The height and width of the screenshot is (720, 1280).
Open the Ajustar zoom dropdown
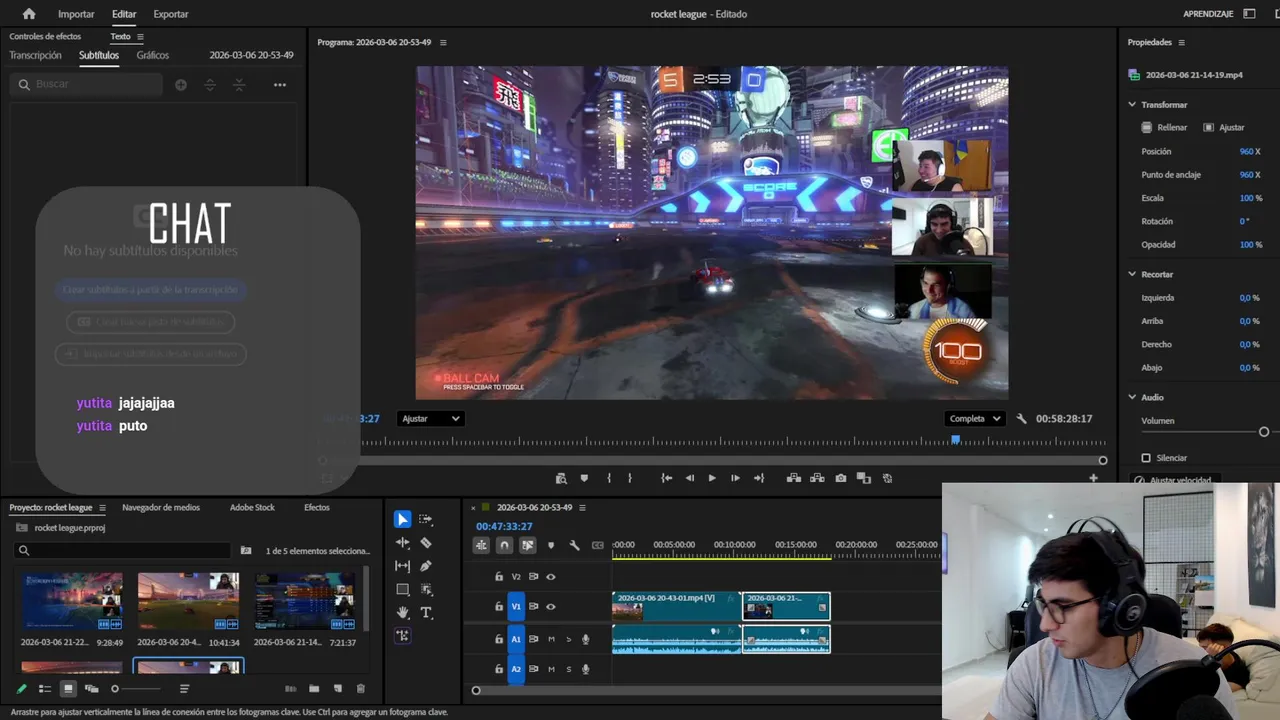pyautogui.click(x=430, y=419)
